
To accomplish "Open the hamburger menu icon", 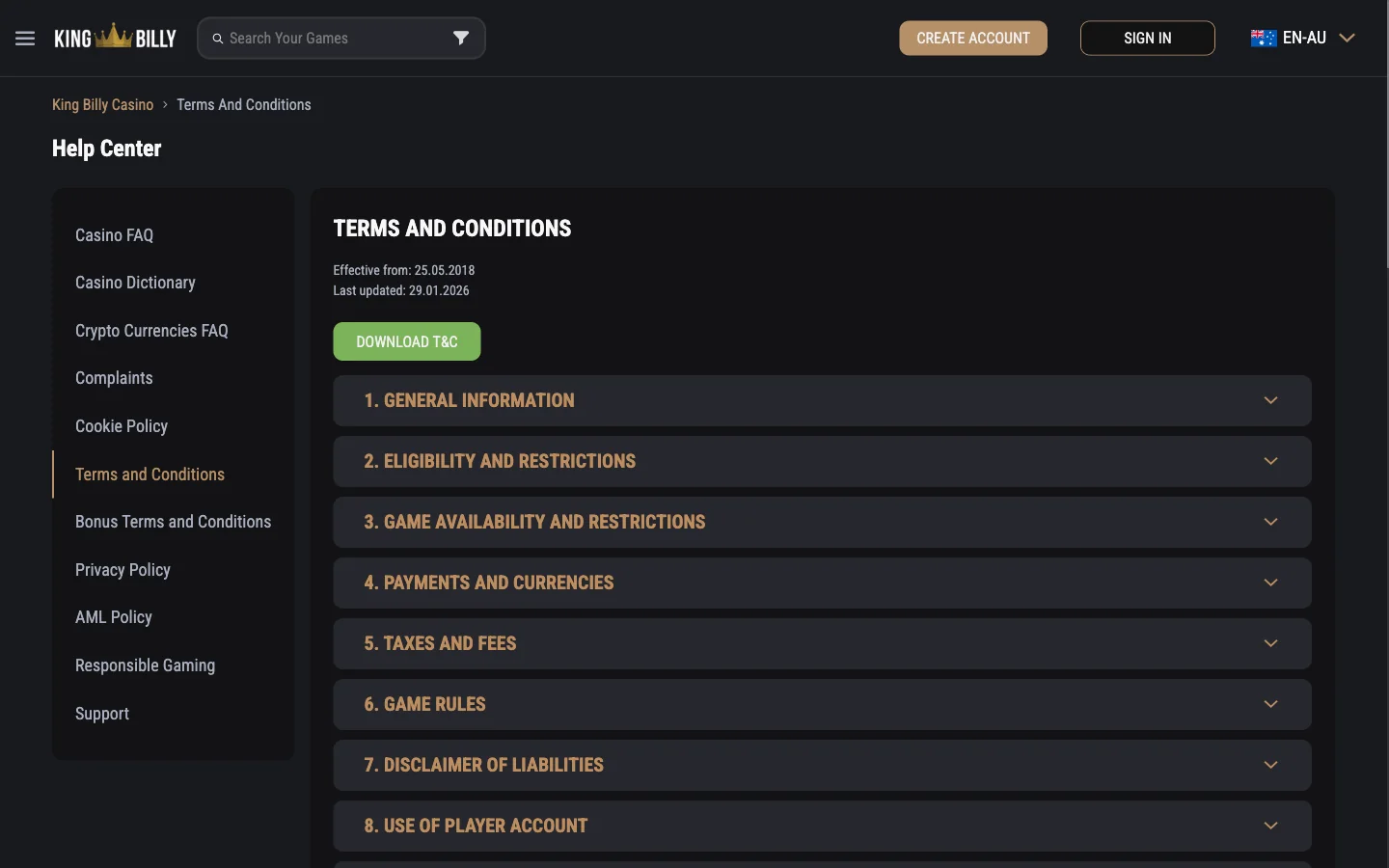I will pos(25,39).
